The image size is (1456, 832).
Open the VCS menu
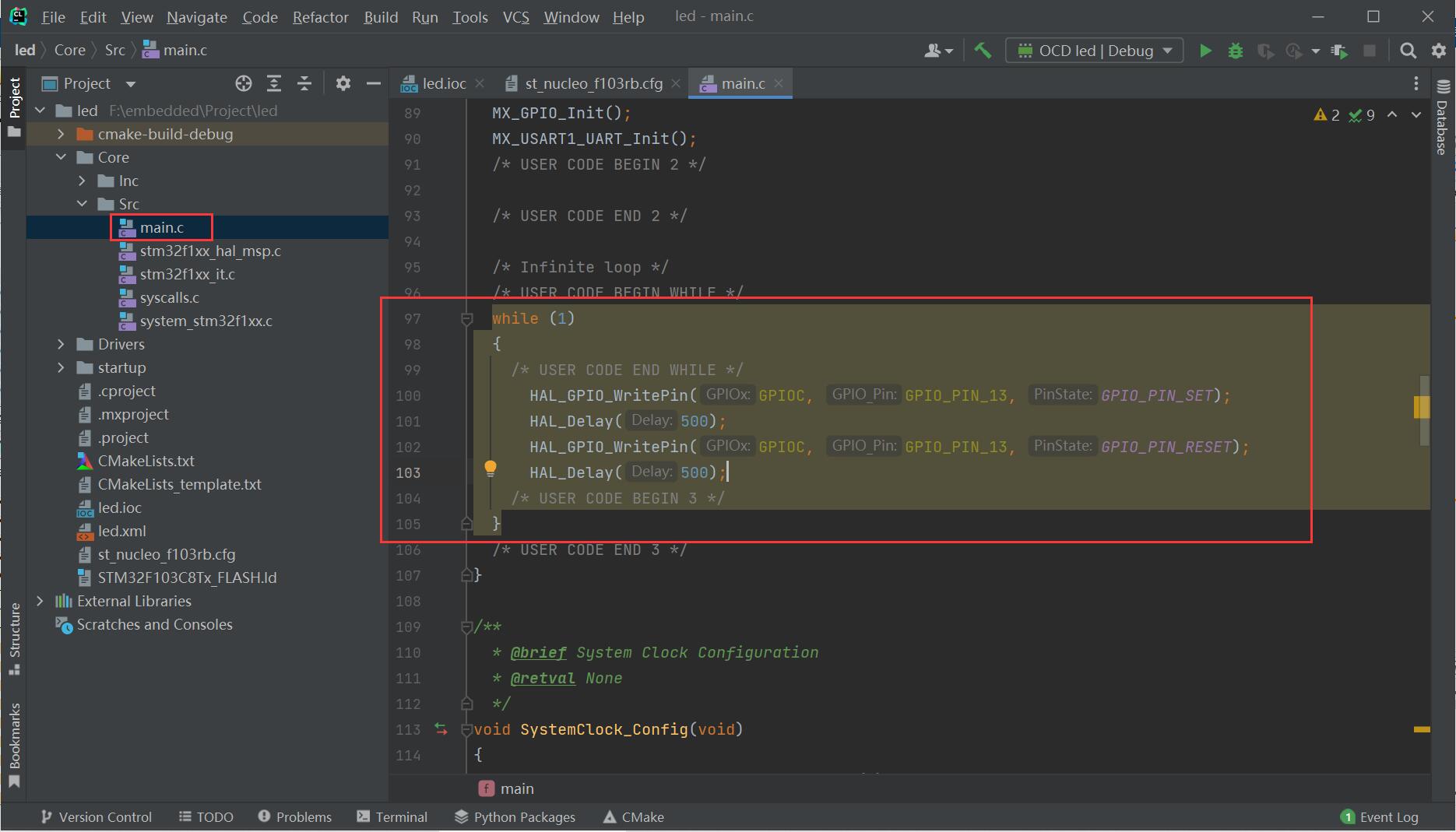[x=515, y=16]
